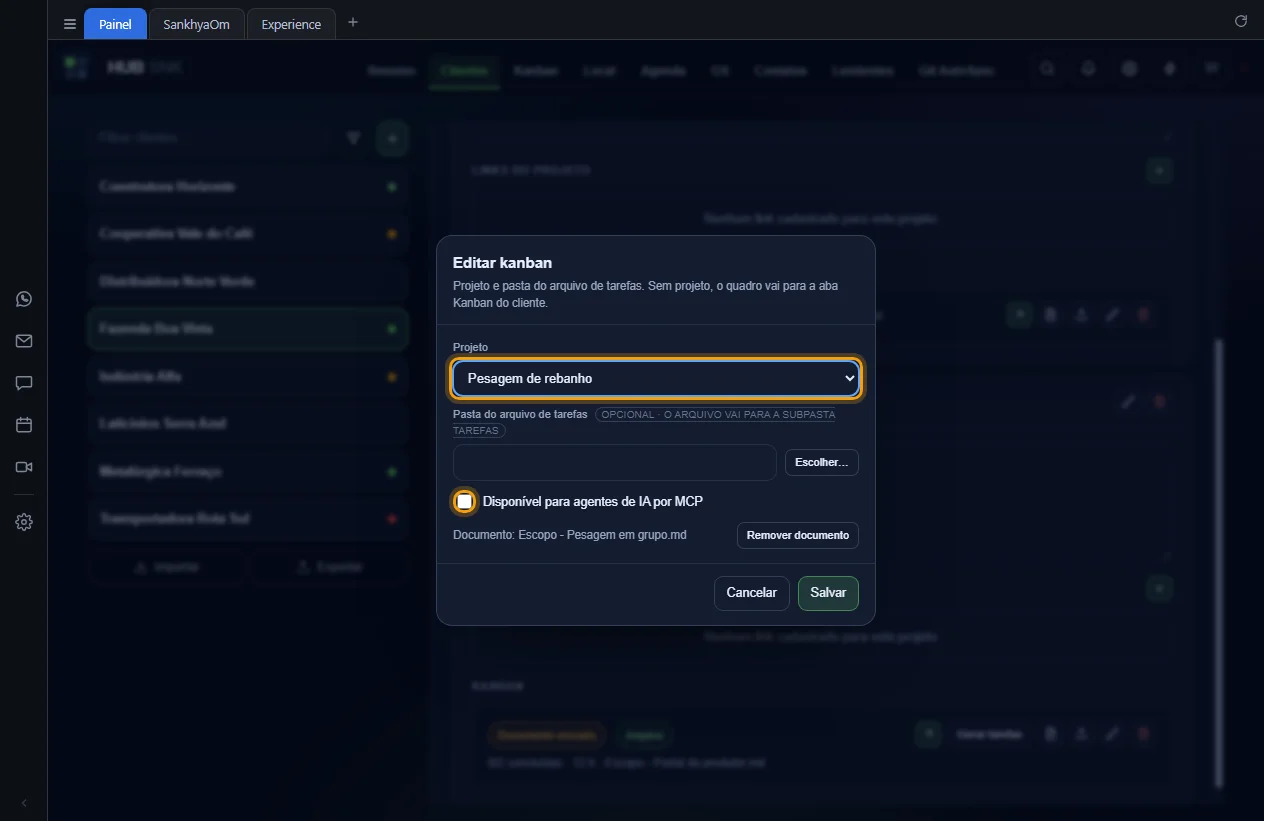The height and width of the screenshot is (821, 1264).
Task: Collapse the left sidebar with the chevron
Action: coord(24,803)
